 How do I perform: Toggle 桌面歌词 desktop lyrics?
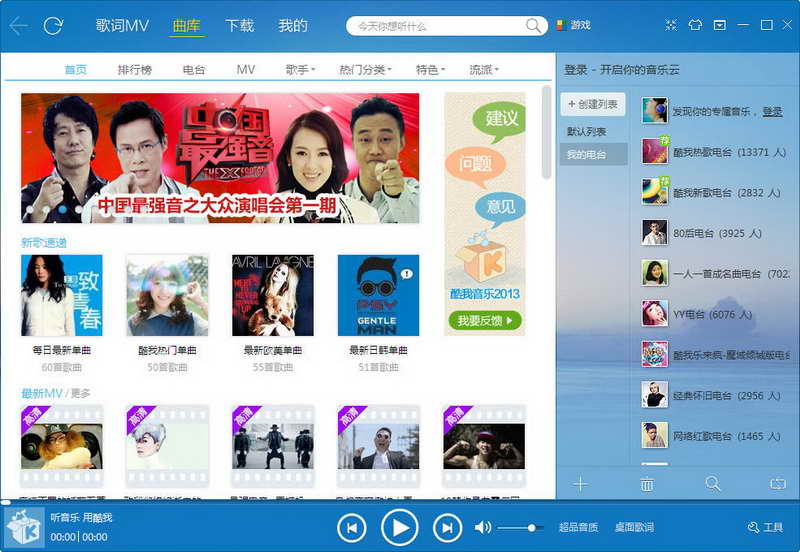click(x=634, y=528)
